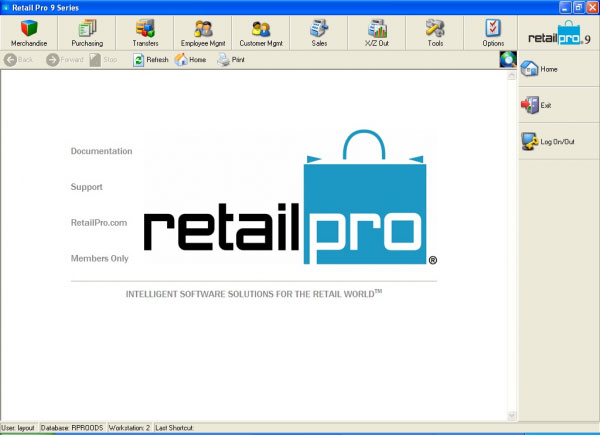Click Log On/Out in sidebar
Image resolution: width=600 pixels, height=435 pixels.
(559, 141)
